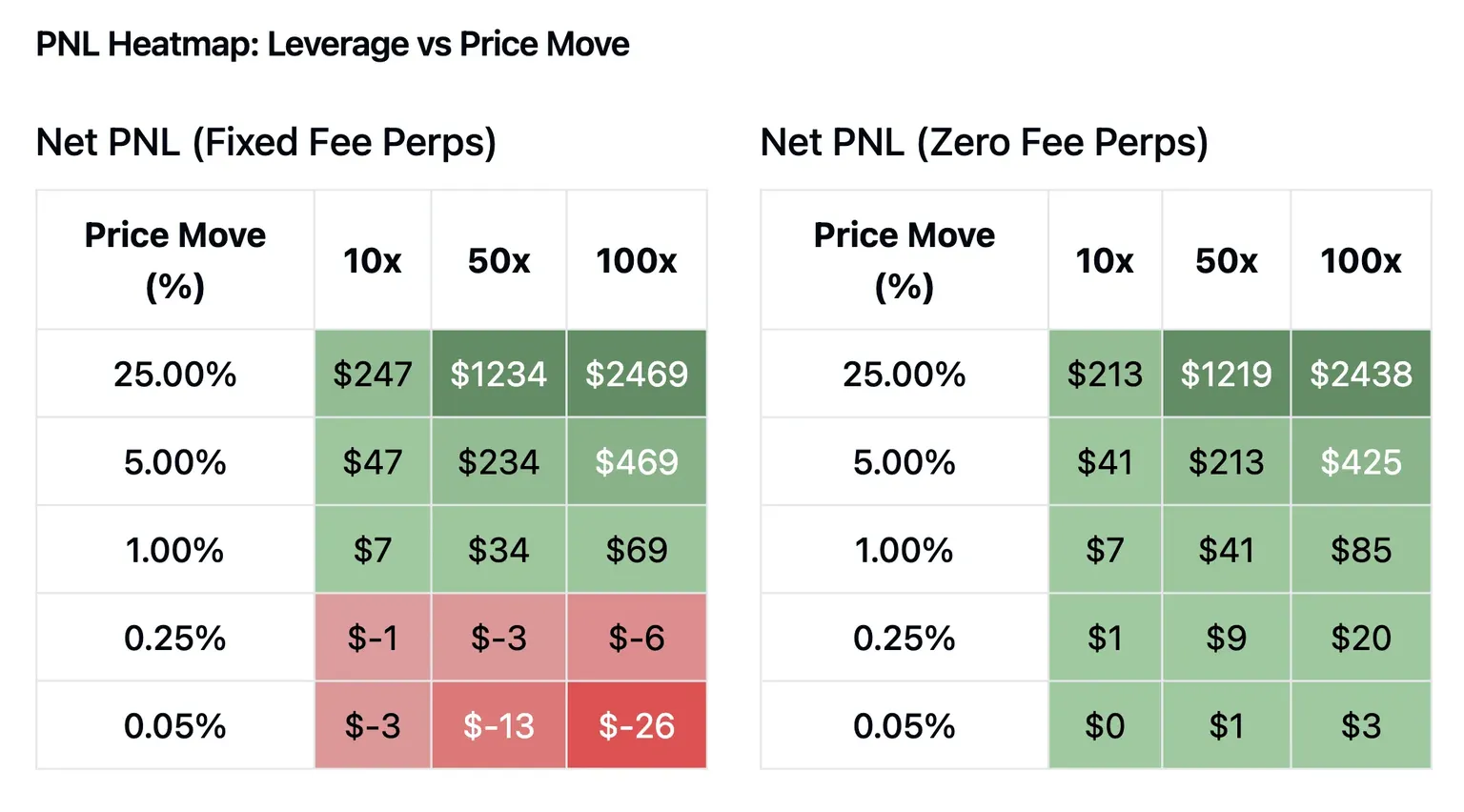Select the $247 cell in Fixed Fee table

coord(373,374)
